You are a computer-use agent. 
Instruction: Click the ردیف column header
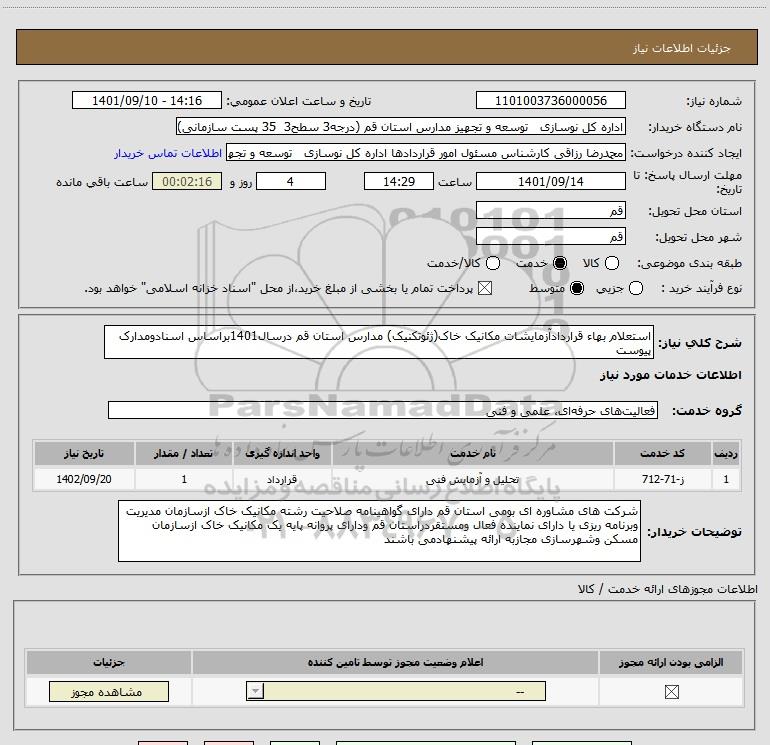coord(726,453)
